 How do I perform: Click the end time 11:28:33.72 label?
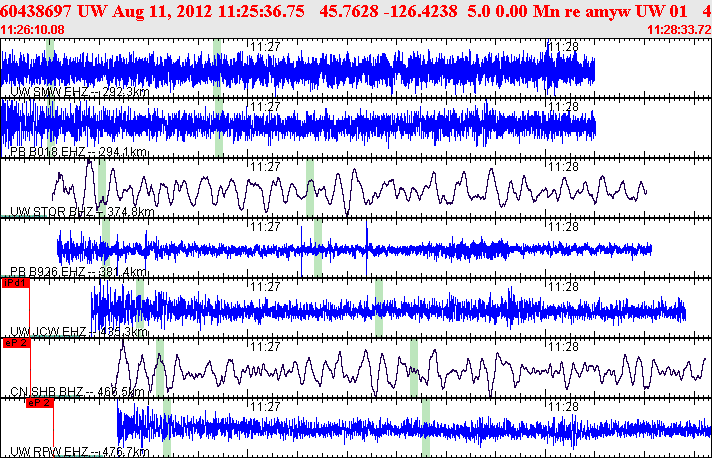coord(679,30)
